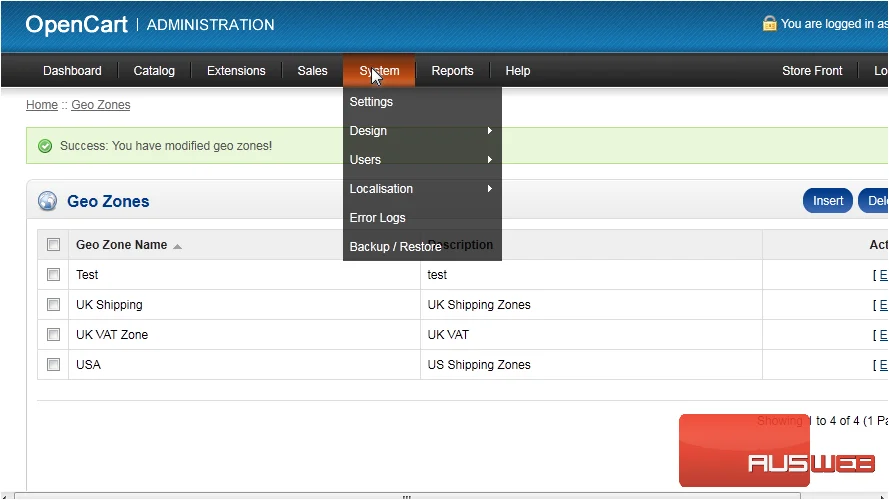Click the US Shipping Zones description

click(479, 365)
